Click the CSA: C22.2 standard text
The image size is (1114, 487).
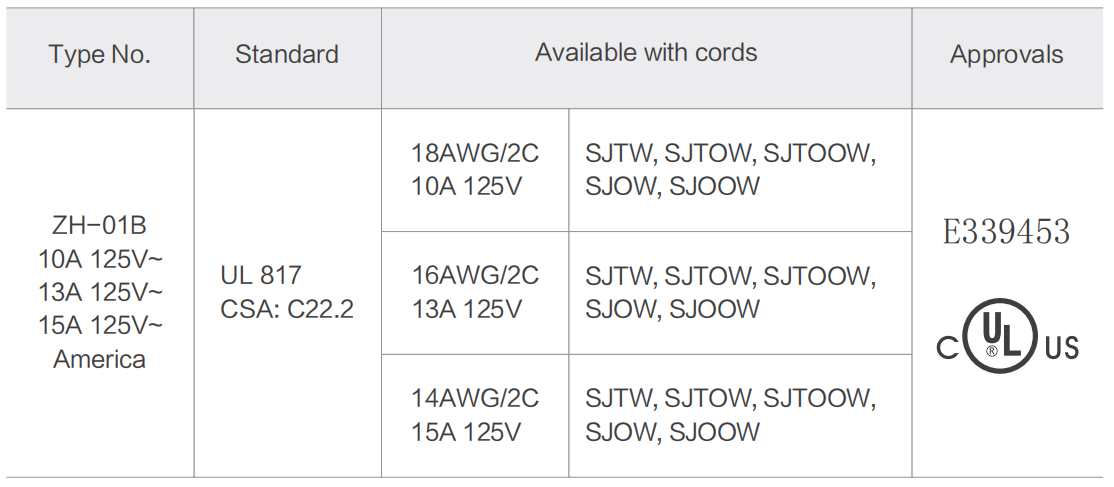coord(287,309)
